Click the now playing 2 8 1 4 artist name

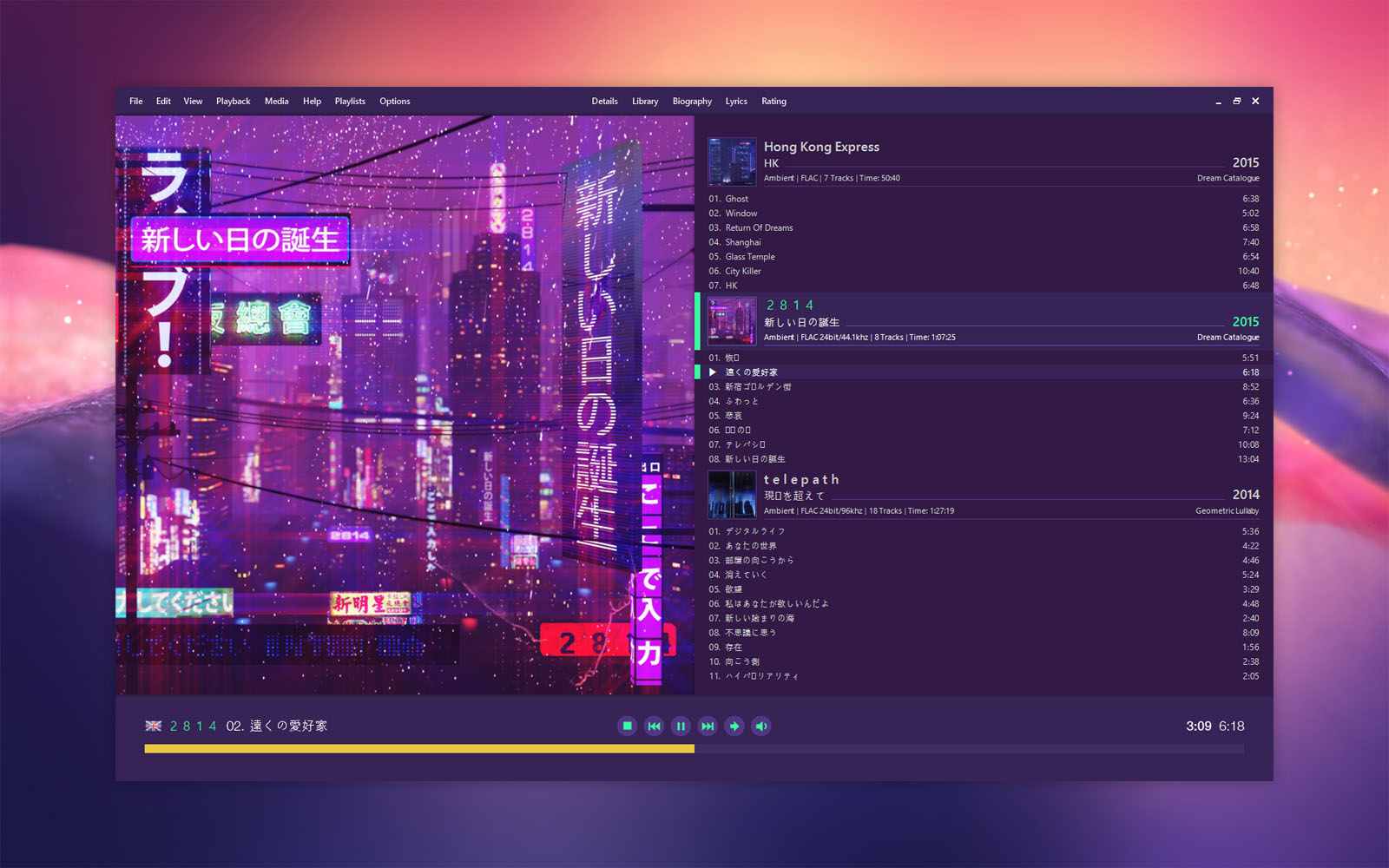(x=194, y=727)
